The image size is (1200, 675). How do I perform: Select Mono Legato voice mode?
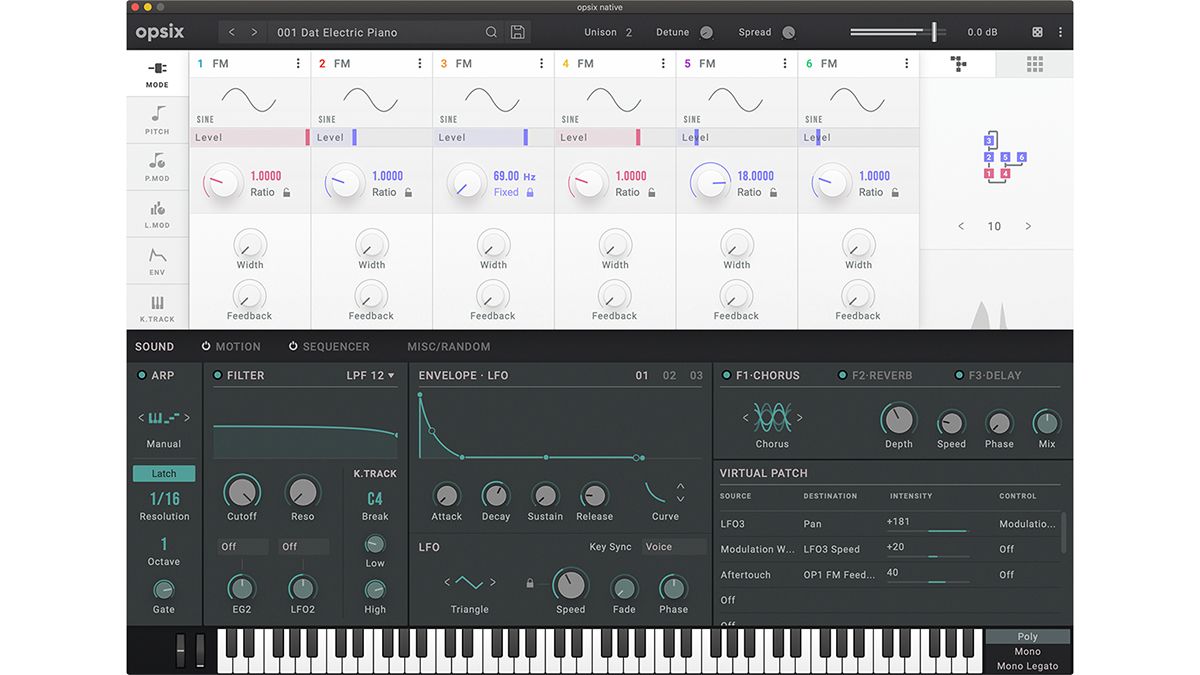1028,666
